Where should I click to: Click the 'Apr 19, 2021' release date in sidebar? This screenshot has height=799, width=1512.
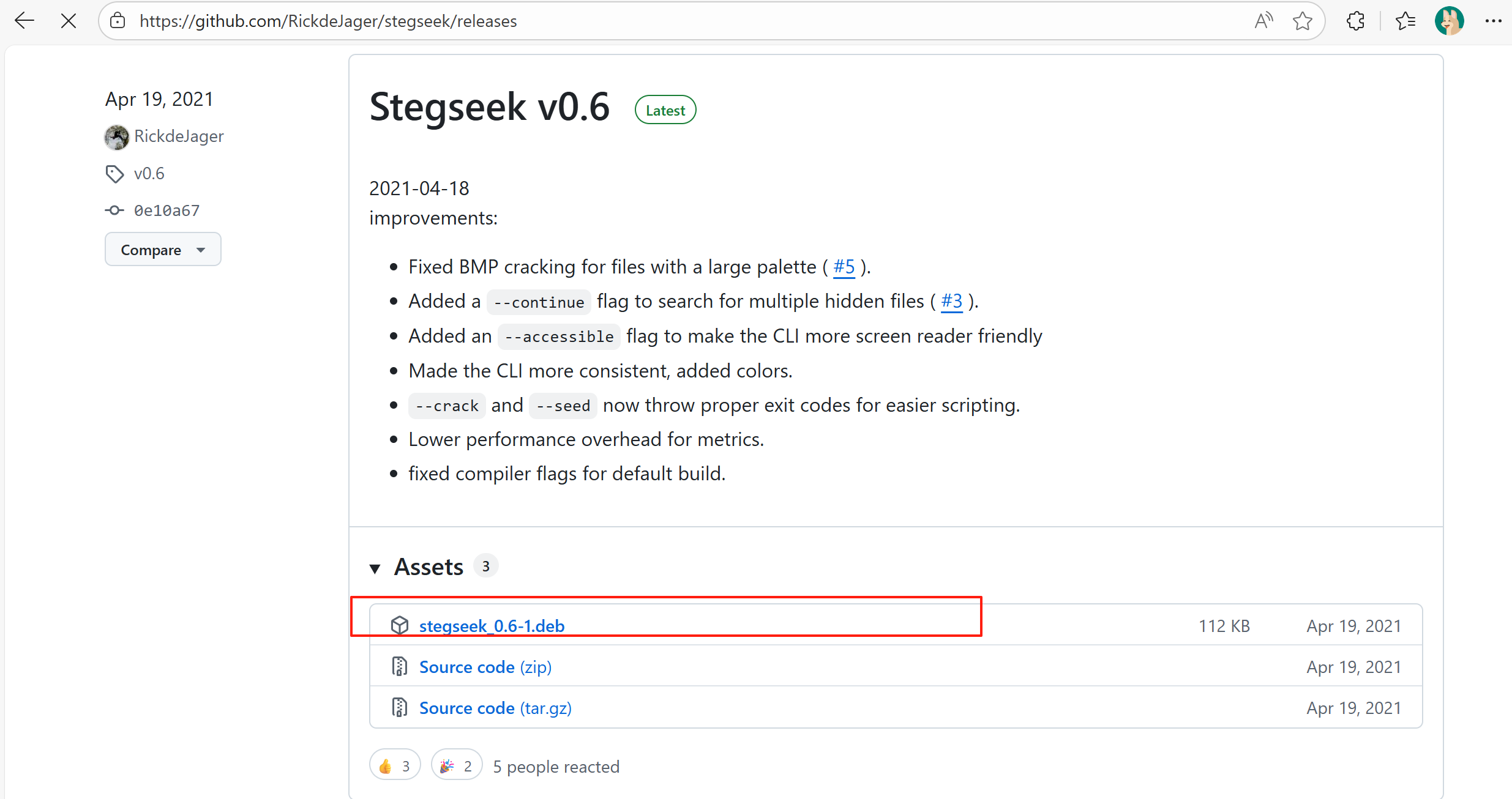[159, 99]
